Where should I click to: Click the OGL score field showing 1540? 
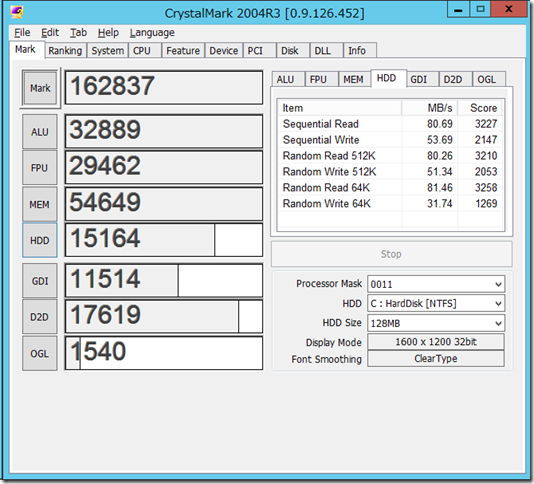coord(164,353)
